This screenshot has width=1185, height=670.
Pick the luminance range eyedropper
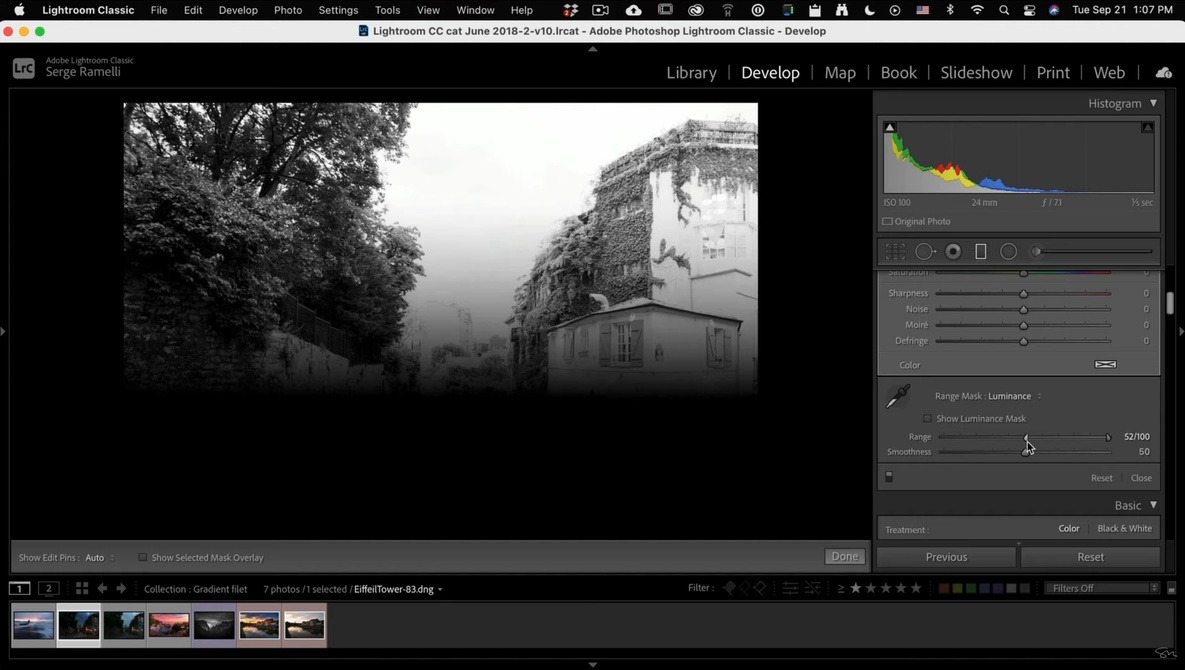click(898, 396)
